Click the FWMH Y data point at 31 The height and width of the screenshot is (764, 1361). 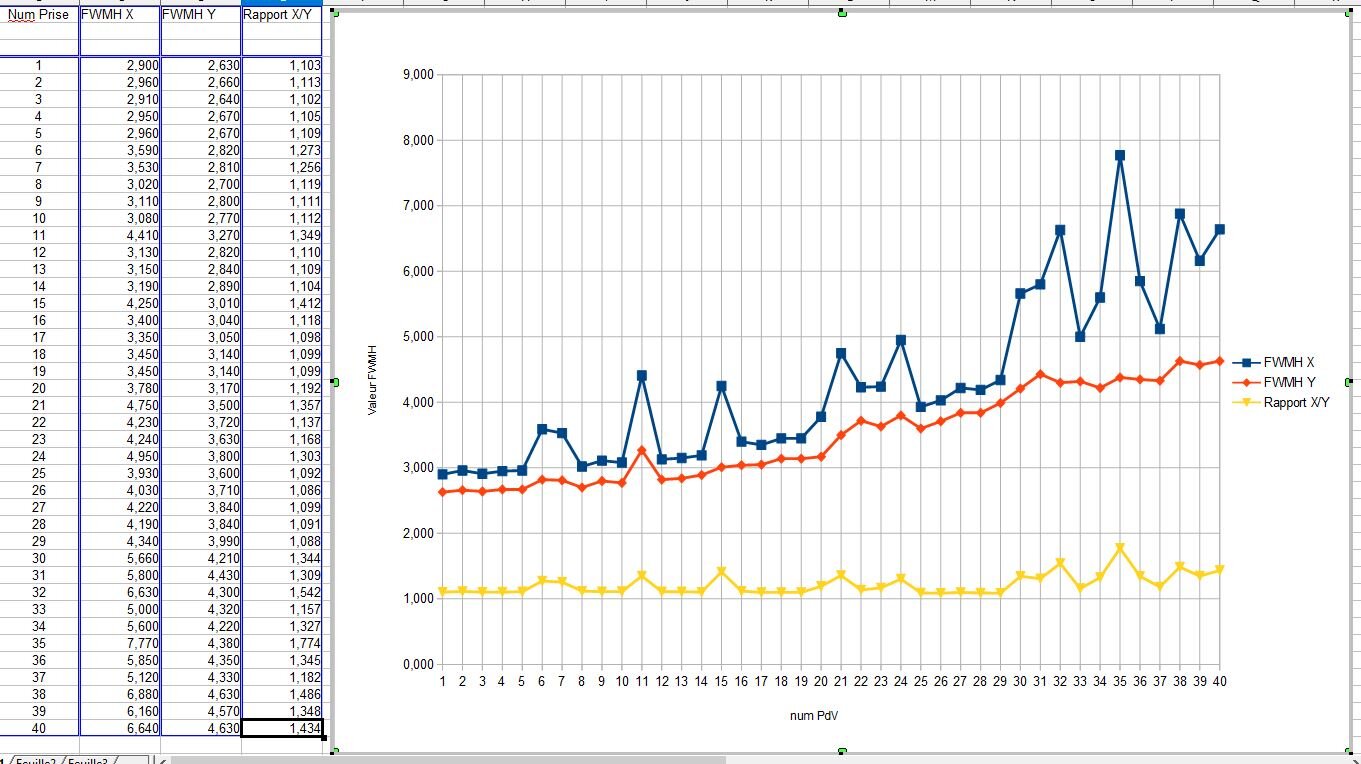[1040, 374]
